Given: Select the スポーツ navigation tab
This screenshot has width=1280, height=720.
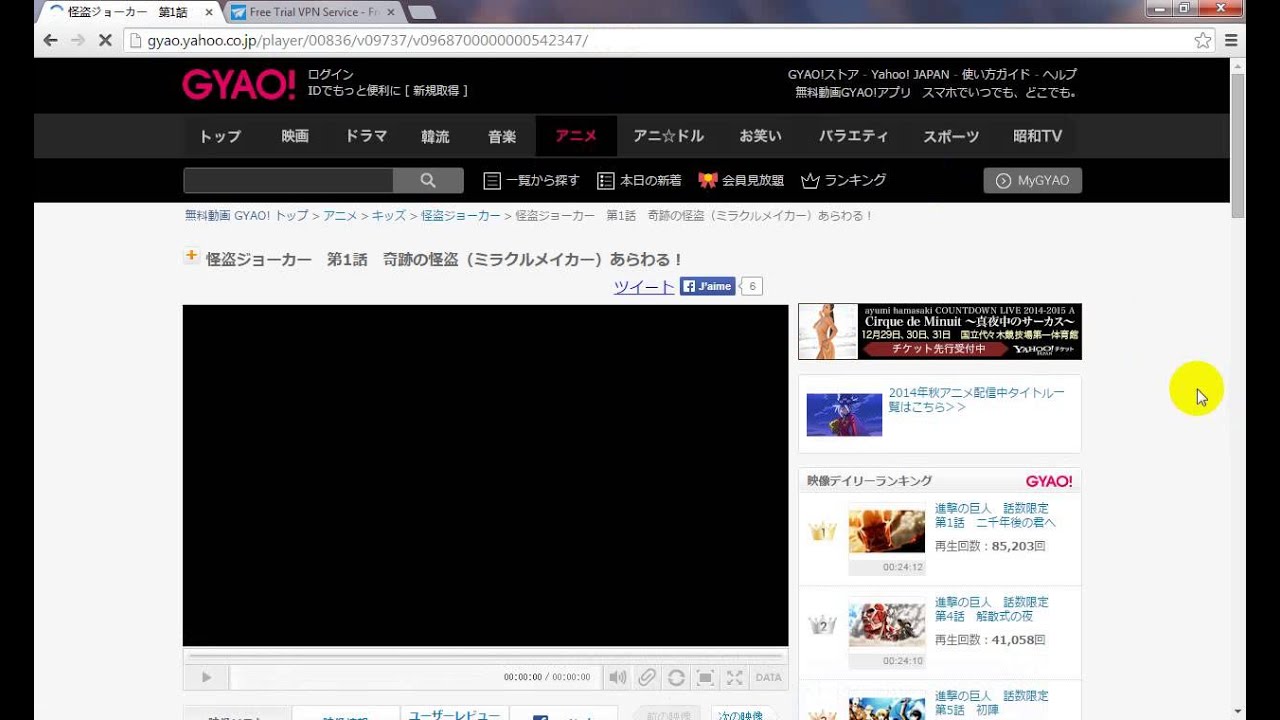Looking at the screenshot, I should 951,136.
